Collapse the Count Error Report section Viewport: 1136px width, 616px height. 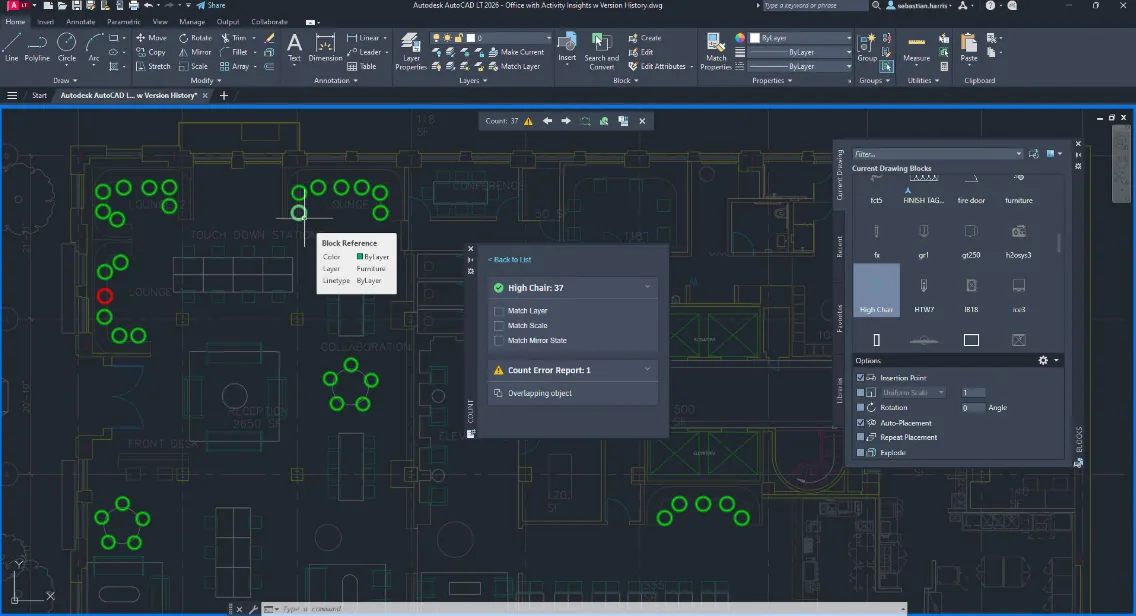coord(647,369)
